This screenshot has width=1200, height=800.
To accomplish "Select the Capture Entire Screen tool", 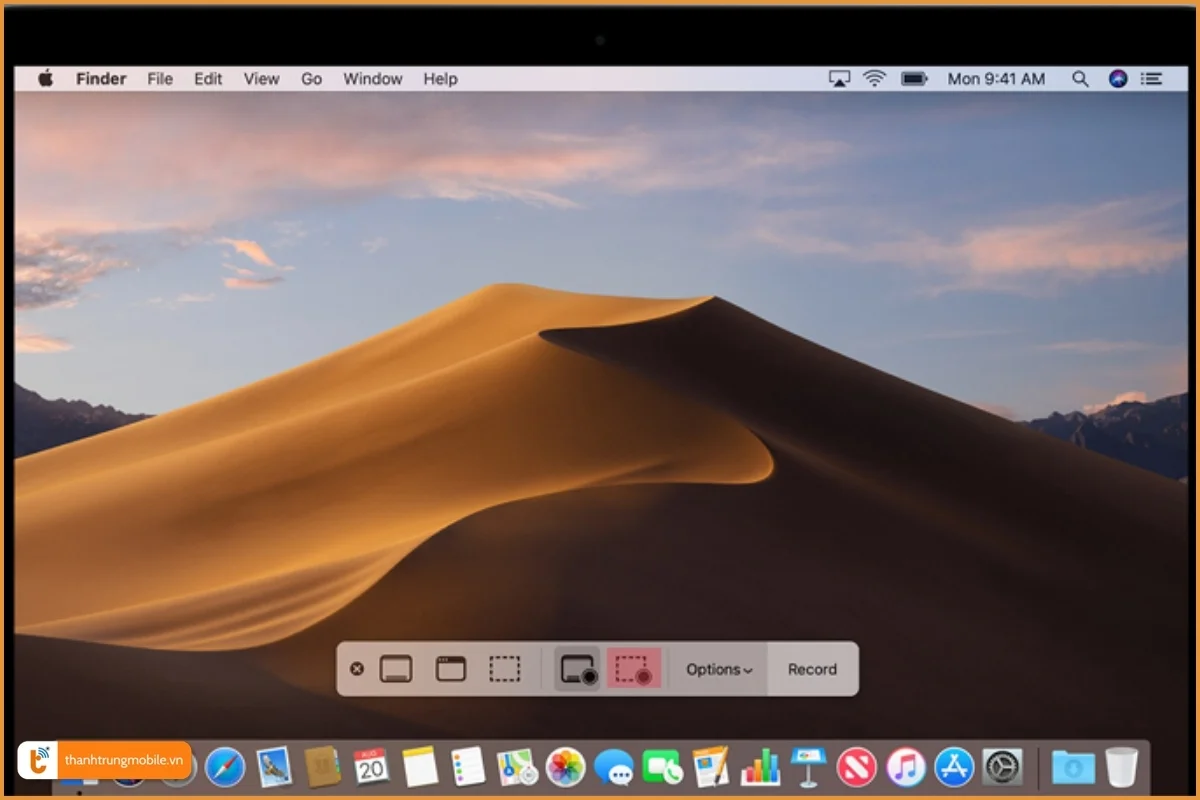I will pyautogui.click(x=396, y=668).
